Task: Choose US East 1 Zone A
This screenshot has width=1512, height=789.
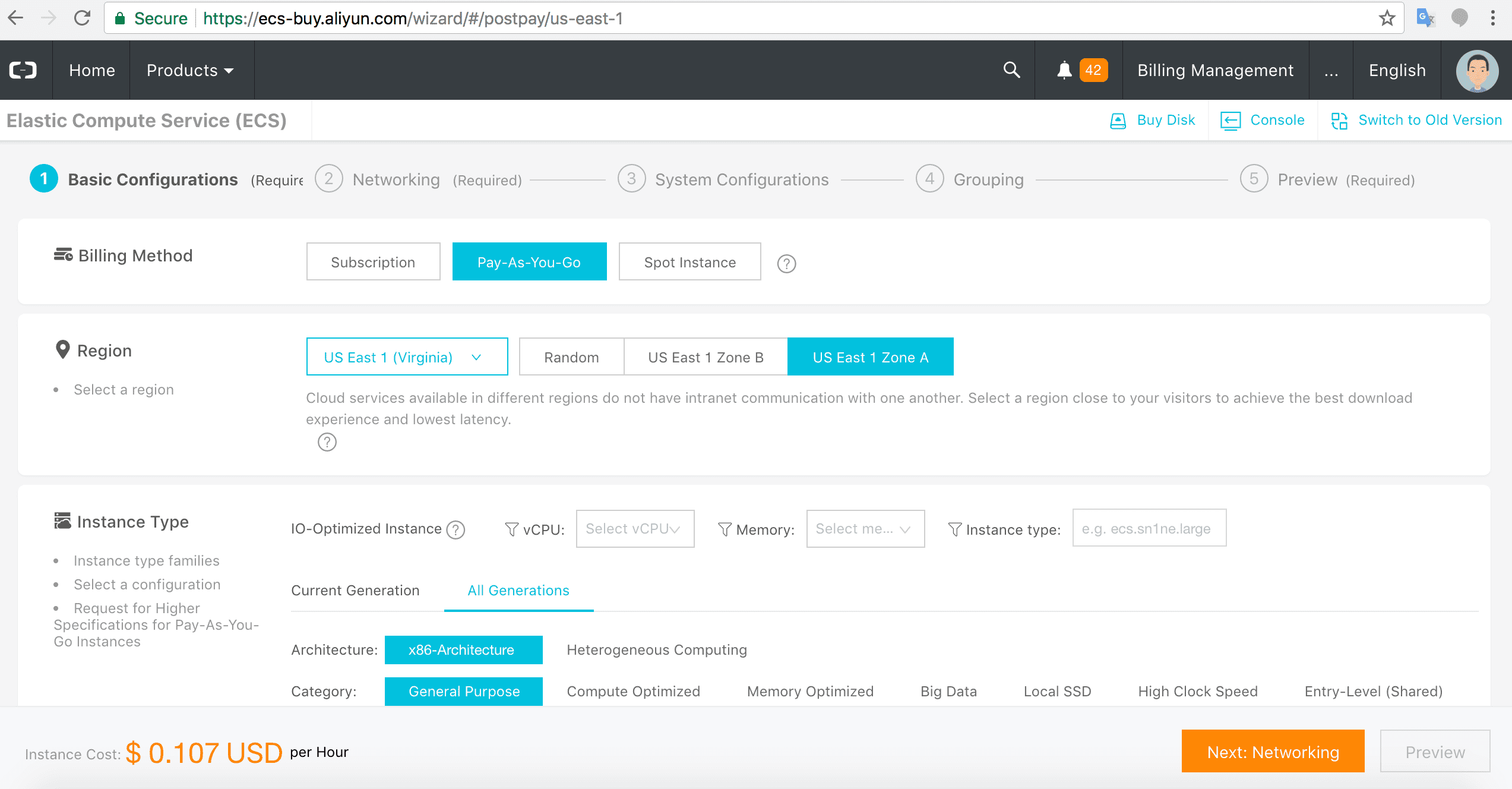Action: 871,356
